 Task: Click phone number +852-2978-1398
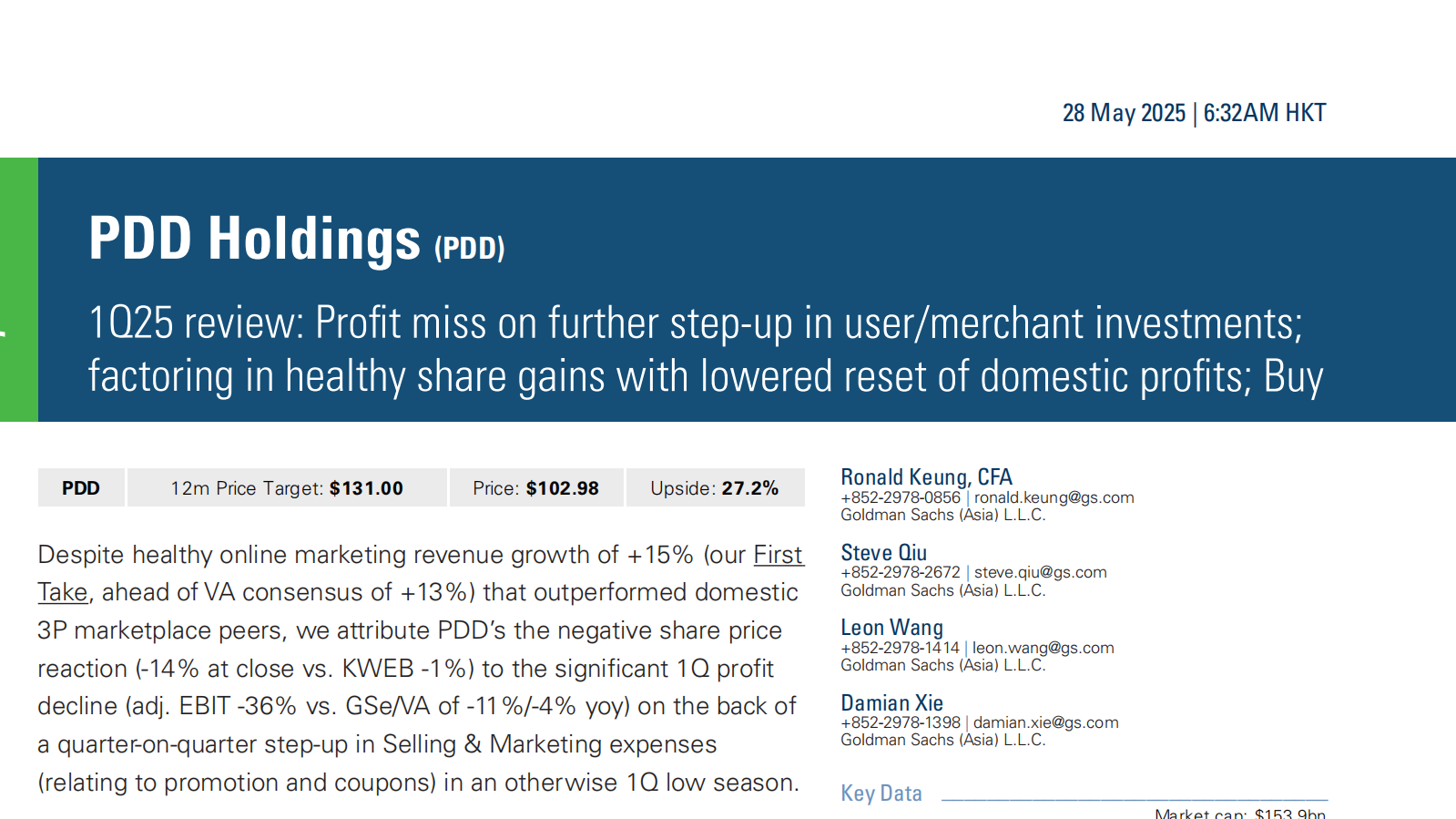[x=900, y=722]
